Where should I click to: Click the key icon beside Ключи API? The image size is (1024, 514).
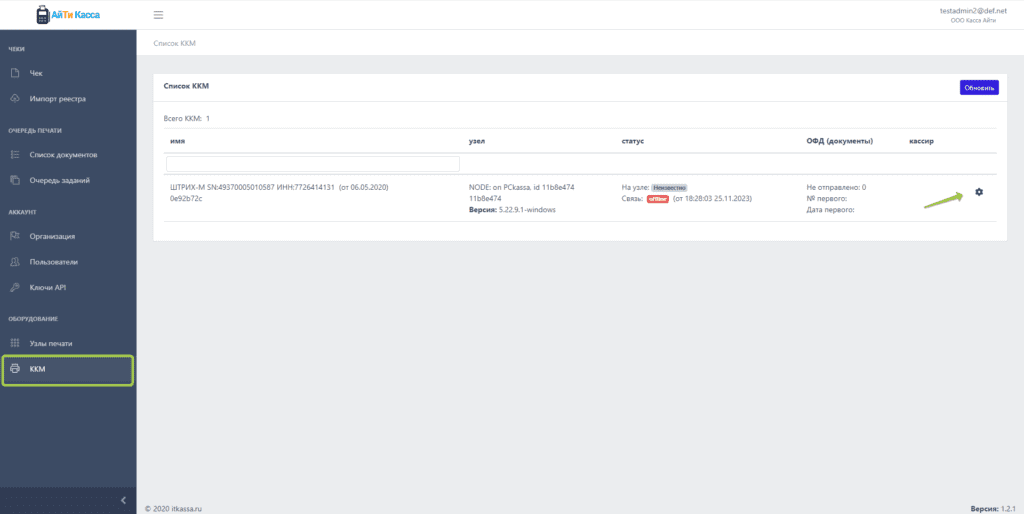pyautogui.click(x=15, y=287)
